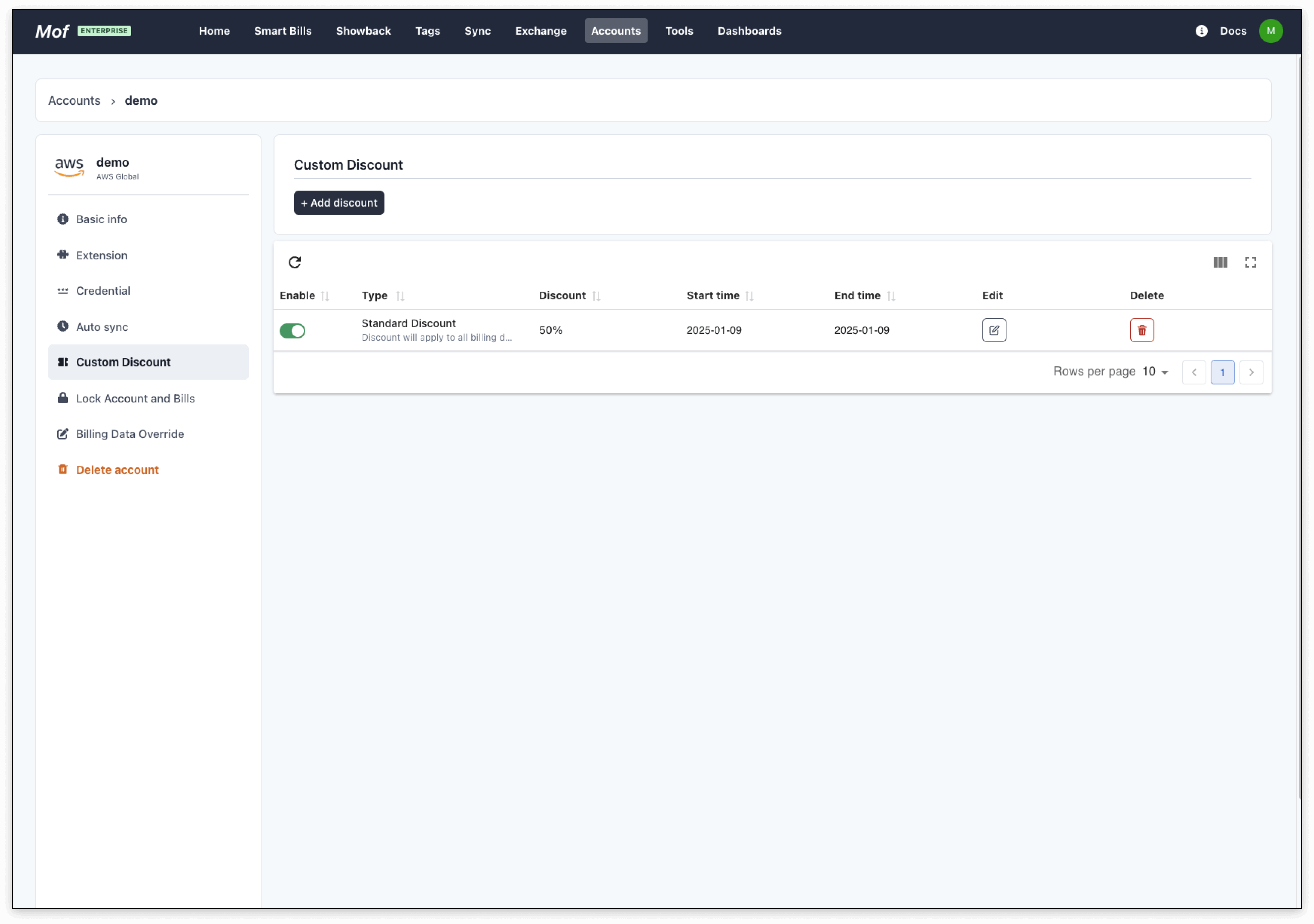Open the Smart Bills menu

tap(283, 31)
